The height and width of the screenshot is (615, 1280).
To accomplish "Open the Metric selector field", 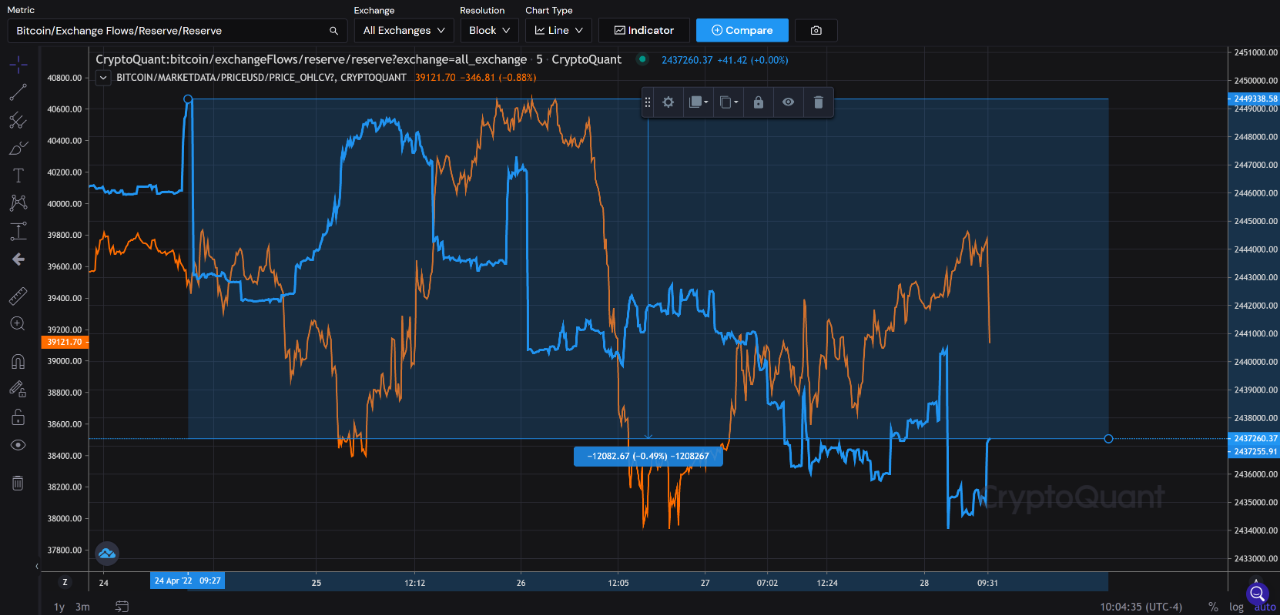I will (x=176, y=30).
